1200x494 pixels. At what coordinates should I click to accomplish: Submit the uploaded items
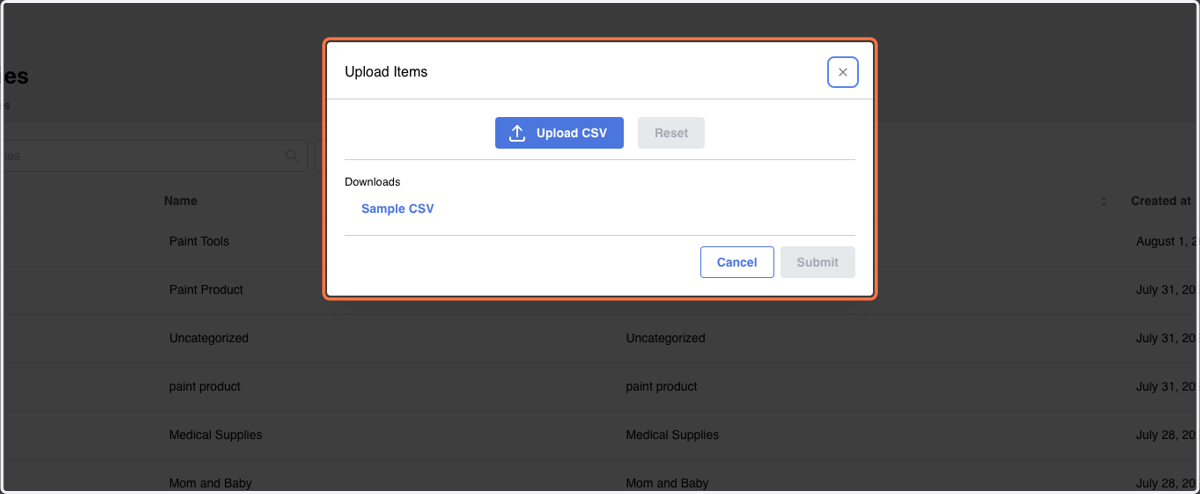818,262
